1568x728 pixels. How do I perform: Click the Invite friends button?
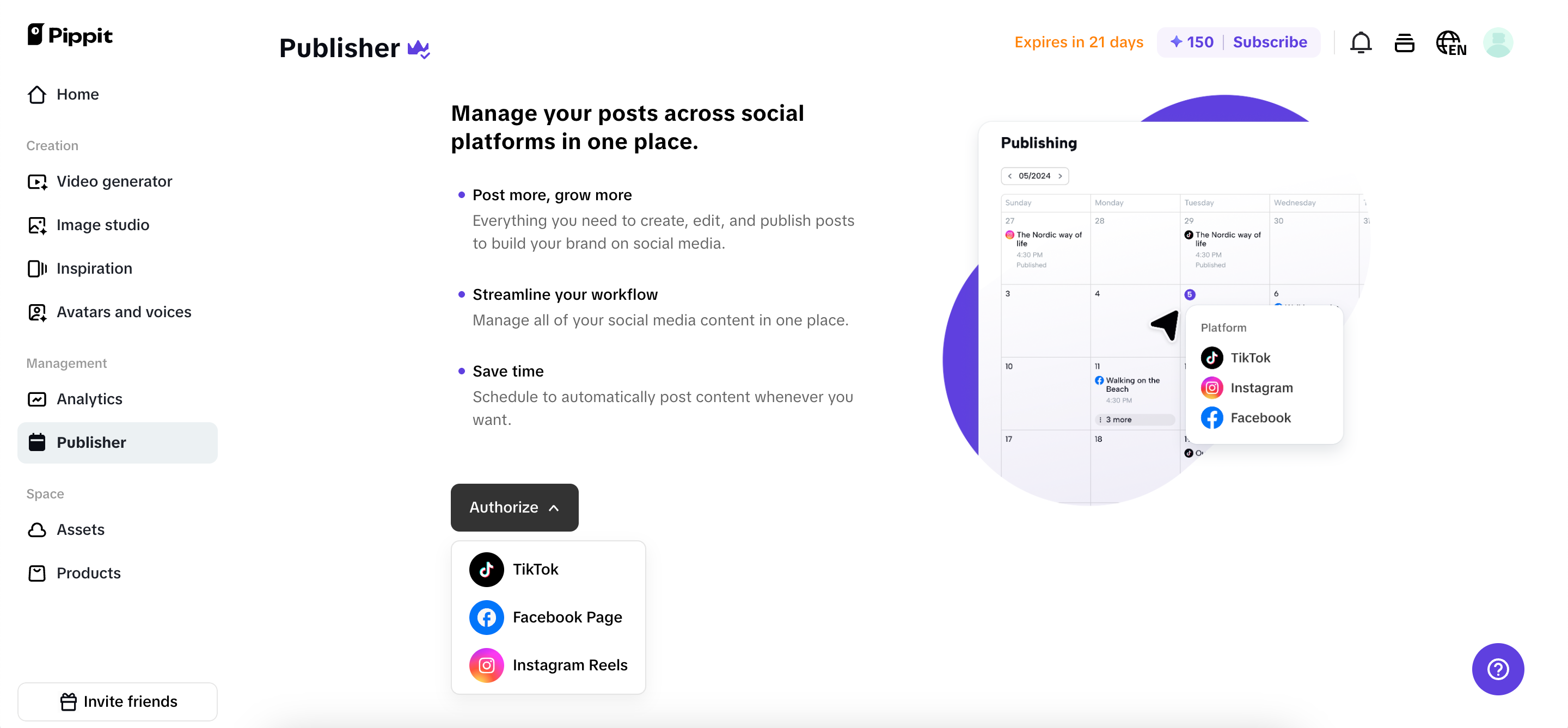point(118,701)
